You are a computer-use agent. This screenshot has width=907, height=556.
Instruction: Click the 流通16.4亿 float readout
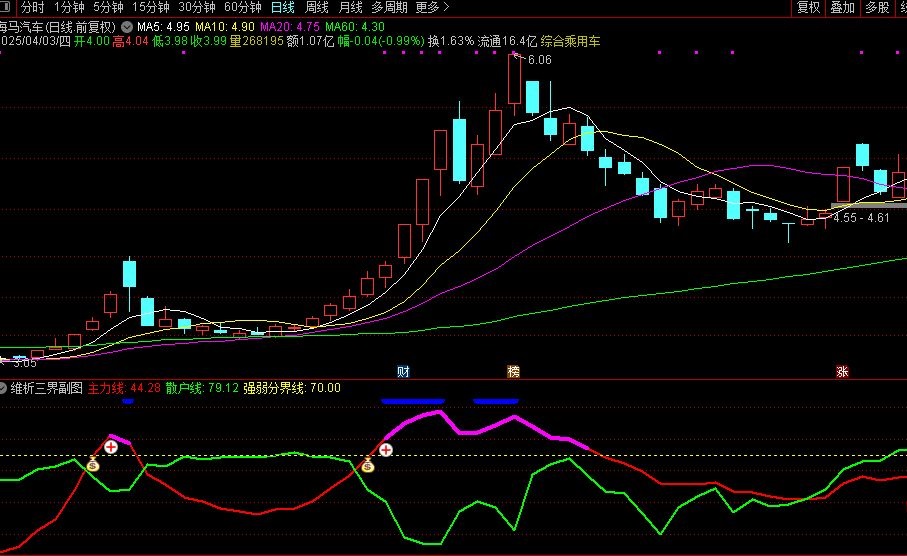point(507,41)
